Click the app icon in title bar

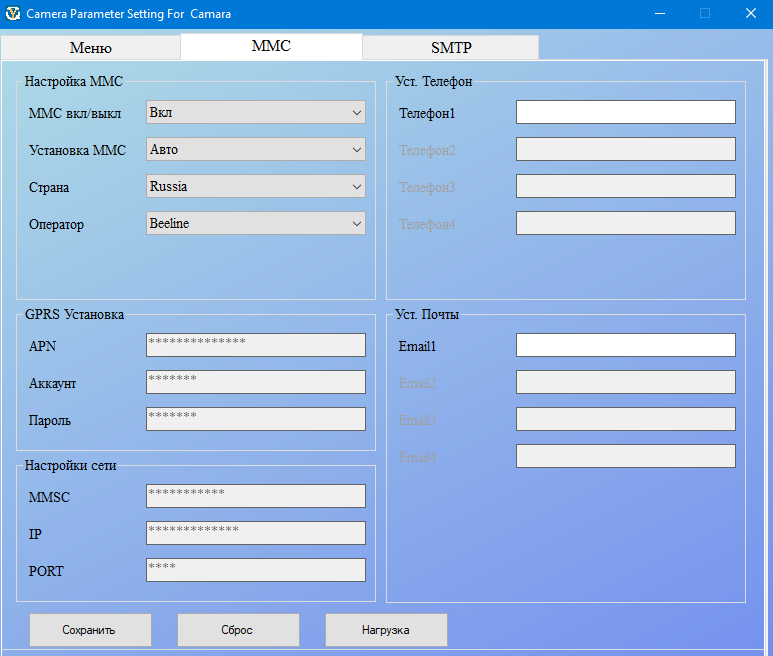click(13, 14)
